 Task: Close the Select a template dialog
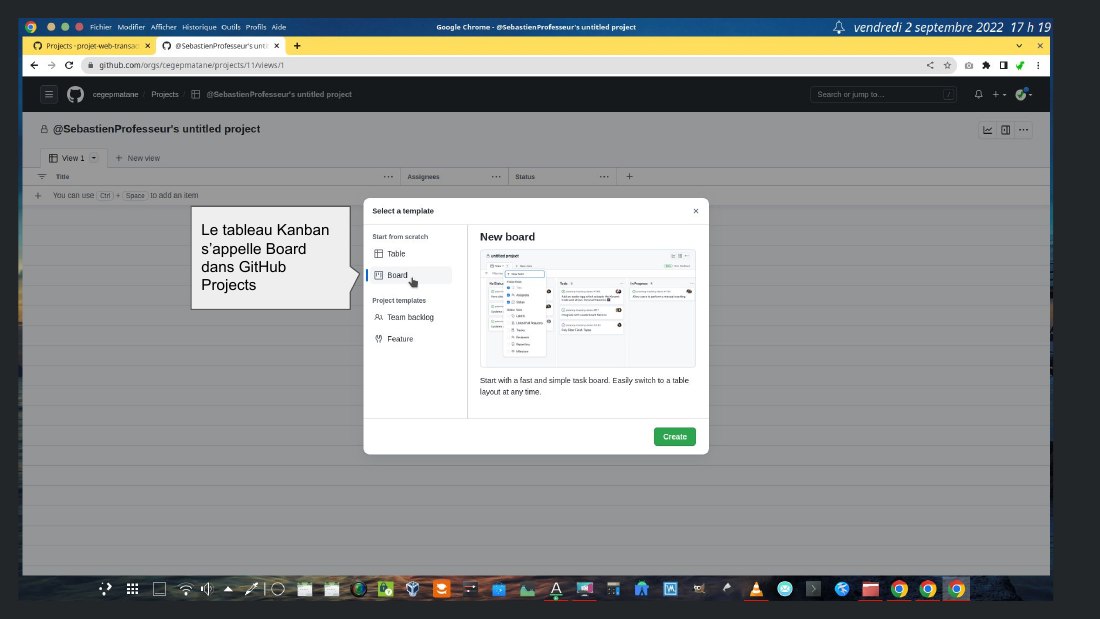695,211
